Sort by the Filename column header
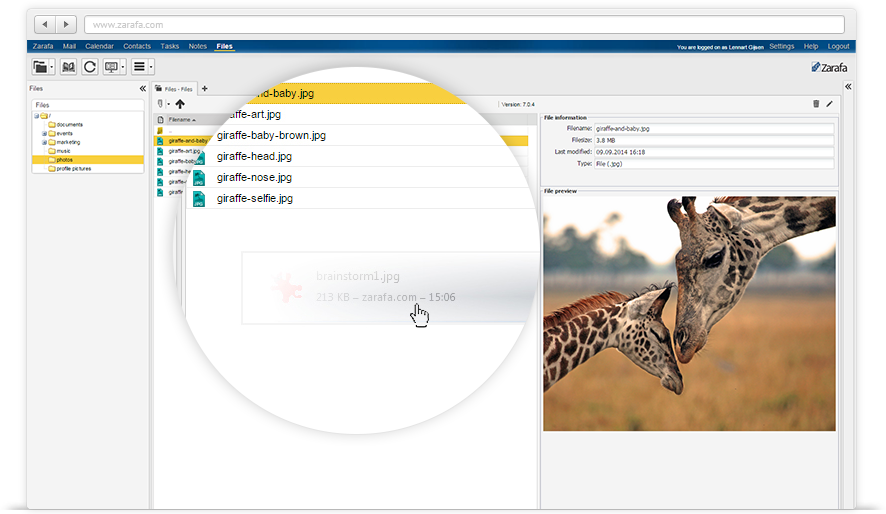Screen dimensions: 886x514 tap(182, 120)
